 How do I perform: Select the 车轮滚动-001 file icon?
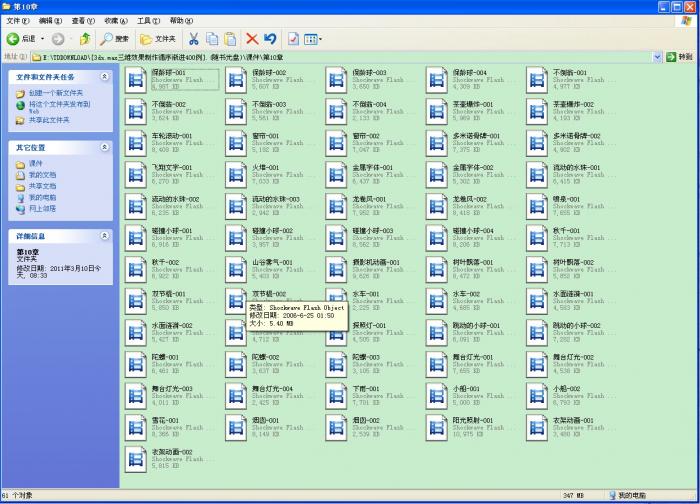pos(136,143)
